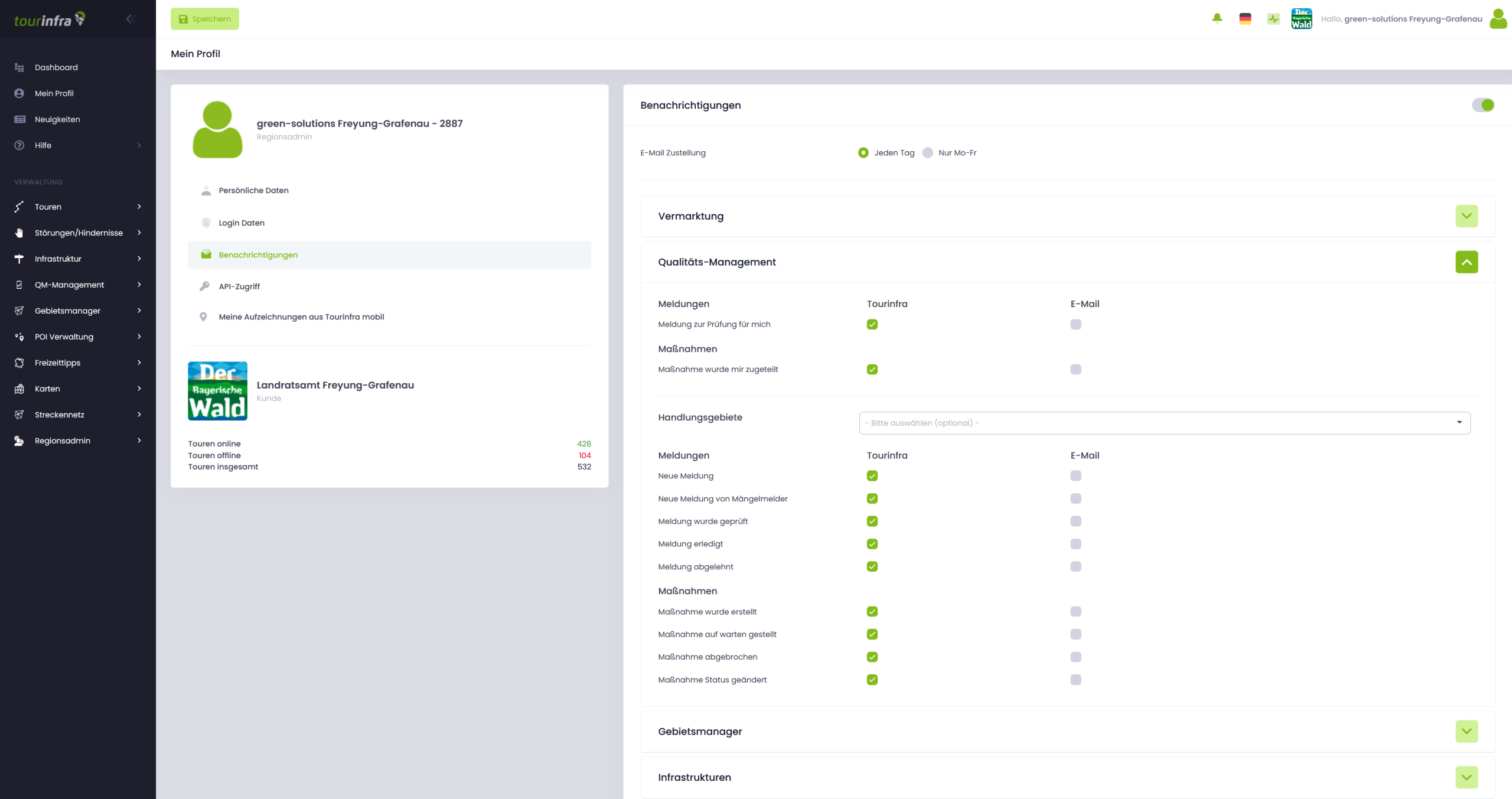Collapse the Qualitäts-Management section

tap(1467, 262)
